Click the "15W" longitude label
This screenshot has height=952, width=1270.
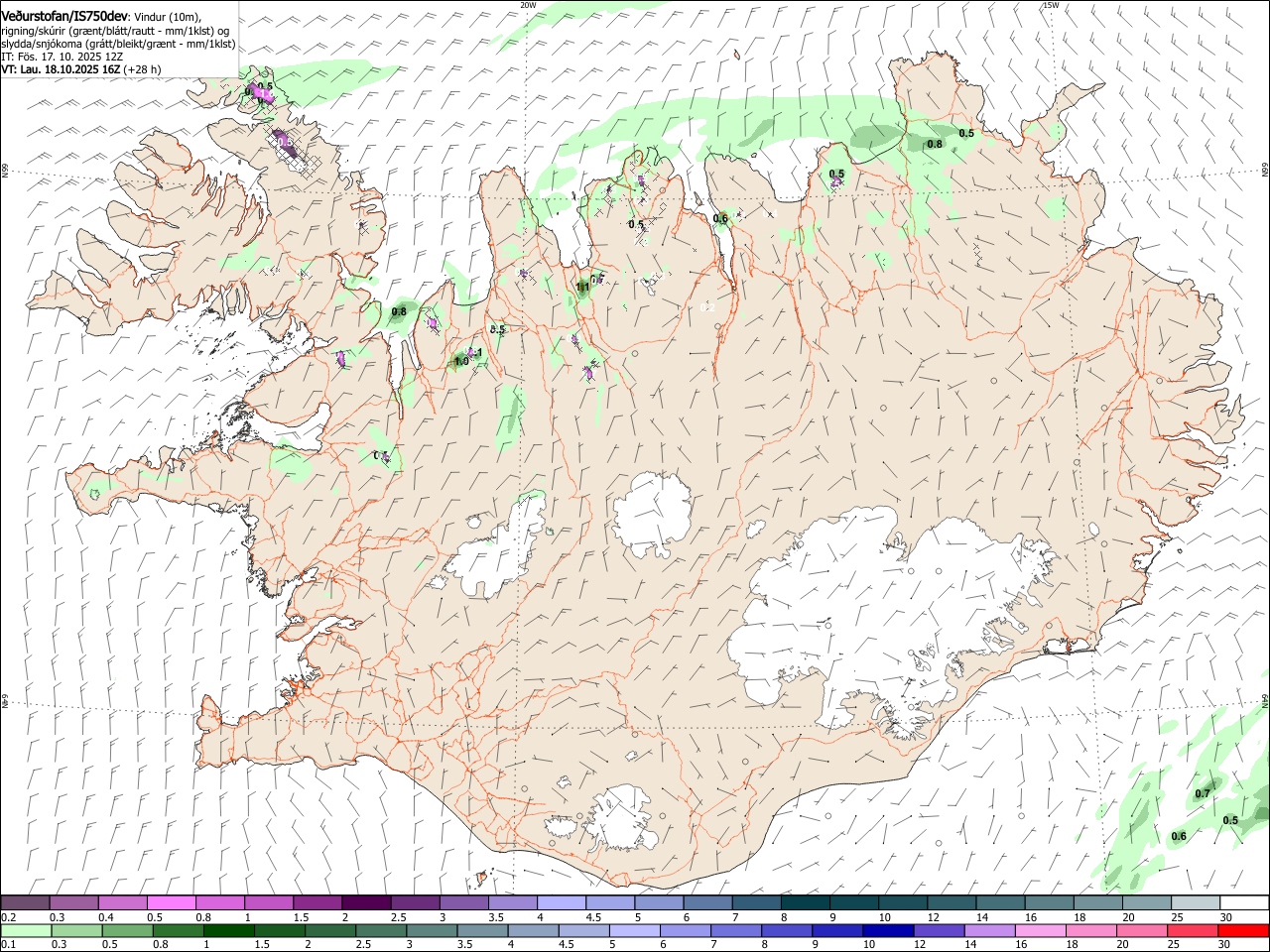tap(1051, 5)
